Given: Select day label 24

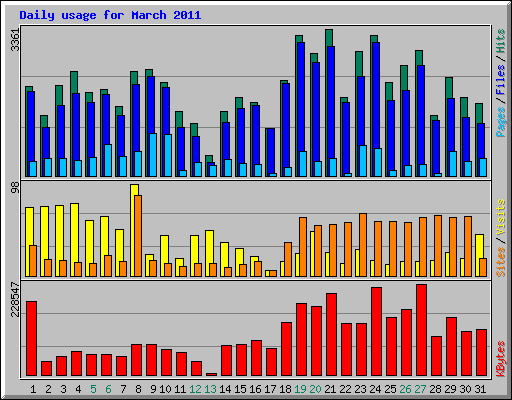Looking at the screenshot, I should tap(375, 389).
